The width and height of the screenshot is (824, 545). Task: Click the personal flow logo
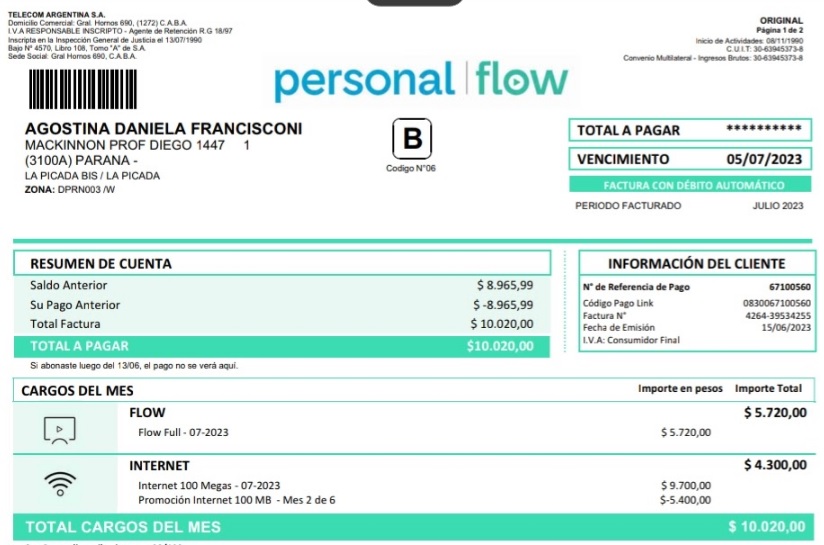point(420,80)
